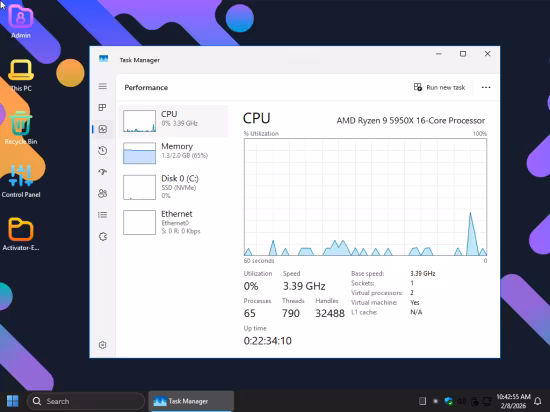The width and height of the screenshot is (550, 412).
Task: Click the Up time value 0:22:34:10
Action: point(267,341)
